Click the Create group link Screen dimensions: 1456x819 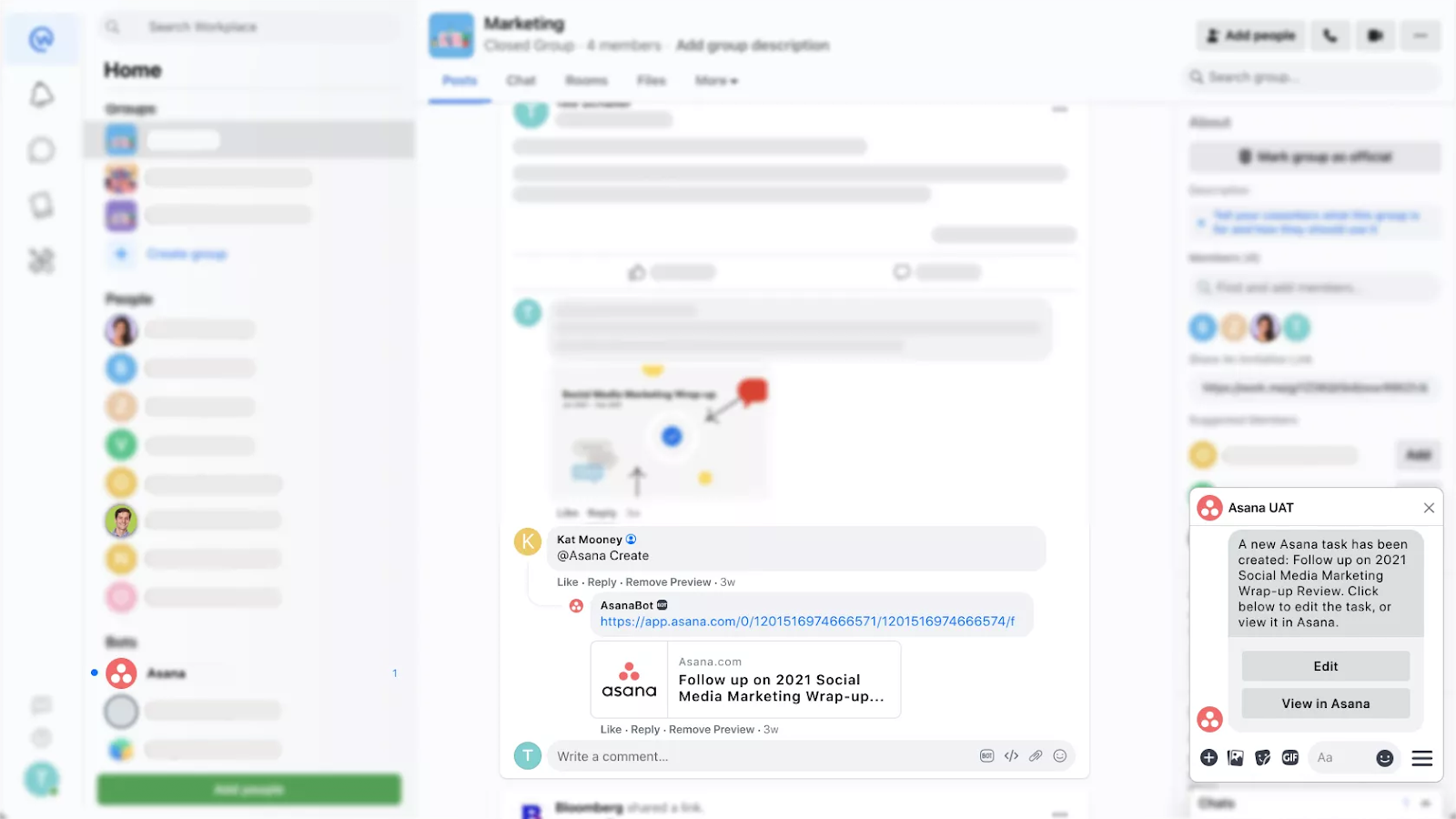coord(187,254)
